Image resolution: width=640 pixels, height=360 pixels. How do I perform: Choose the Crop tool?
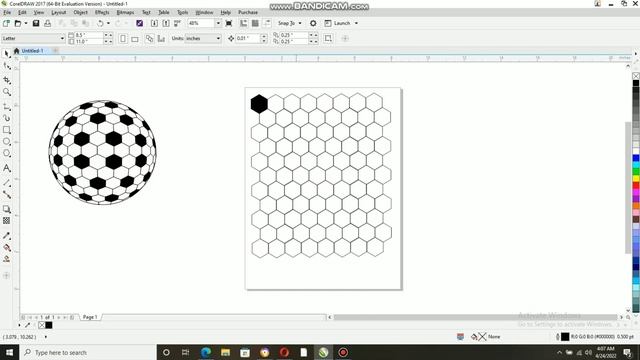[7, 80]
